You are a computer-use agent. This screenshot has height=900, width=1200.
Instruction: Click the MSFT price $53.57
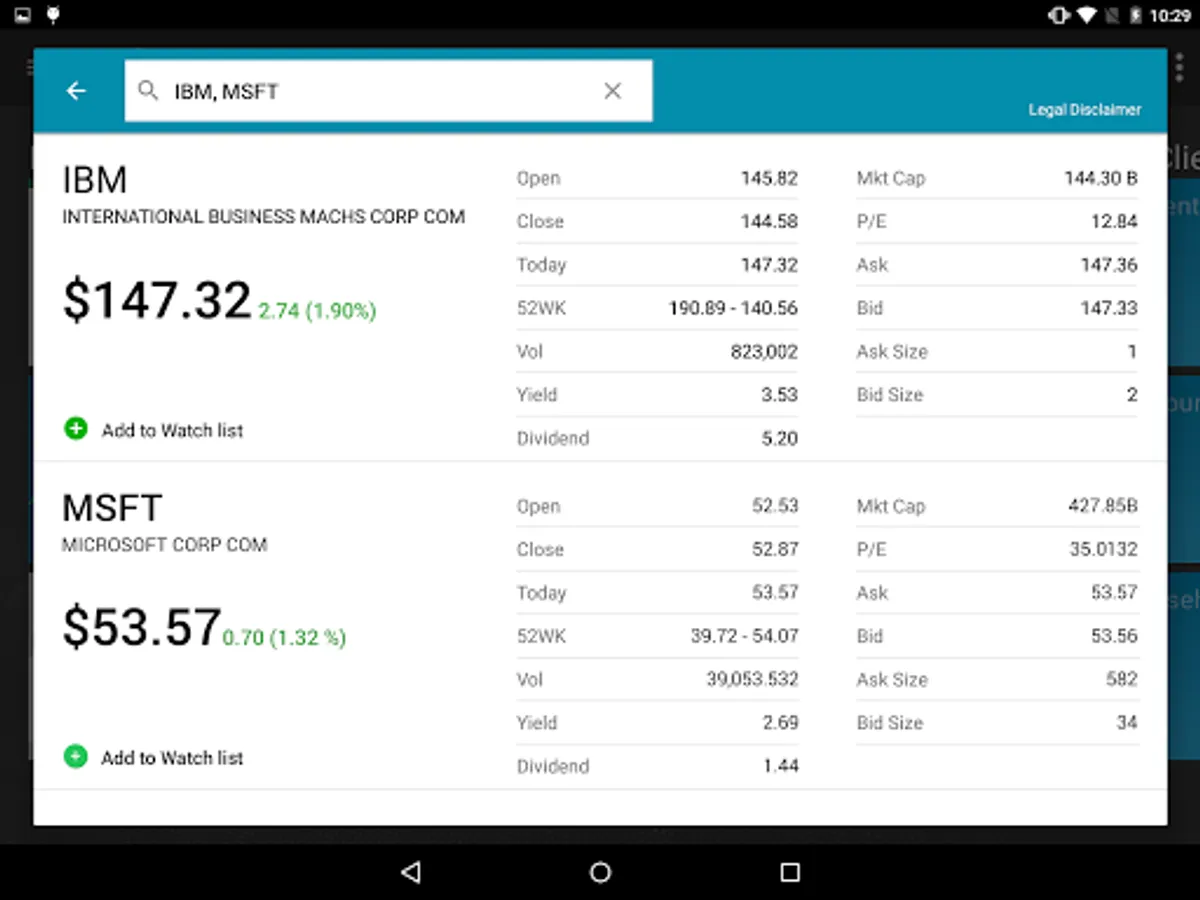(141, 628)
